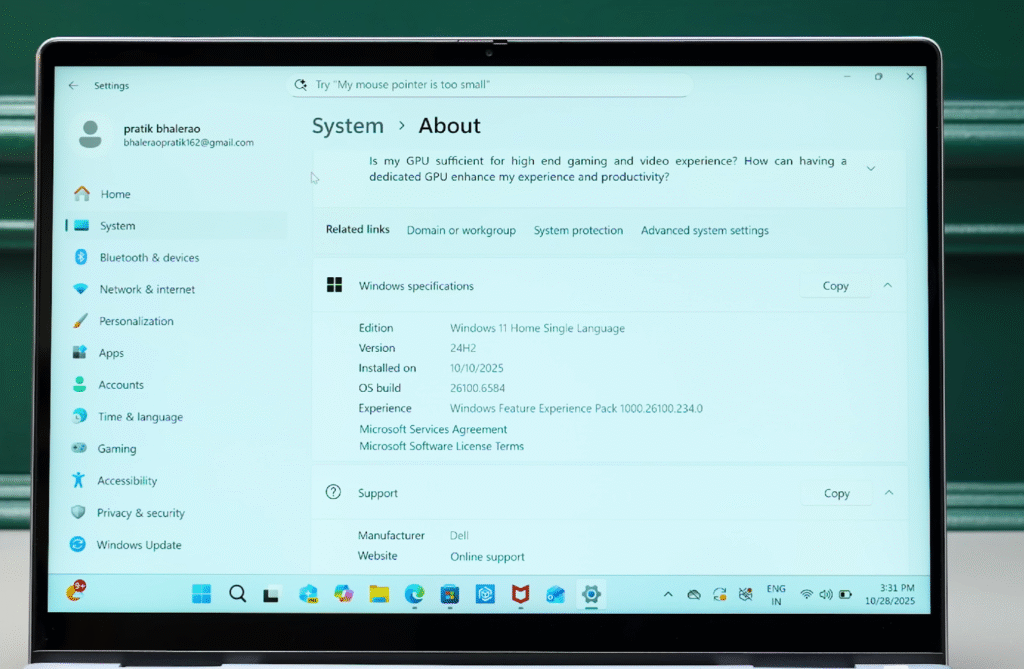
Task: Expand the GPU question card chevron
Action: (x=870, y=169)
